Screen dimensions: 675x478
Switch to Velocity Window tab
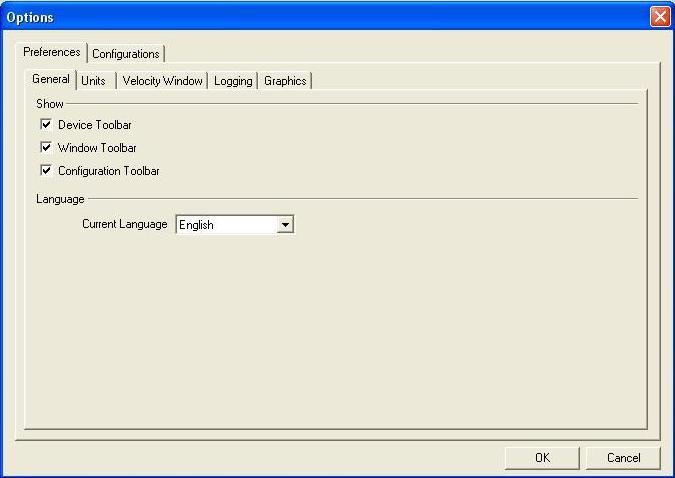pyautogui.click(x=162, y=81)
